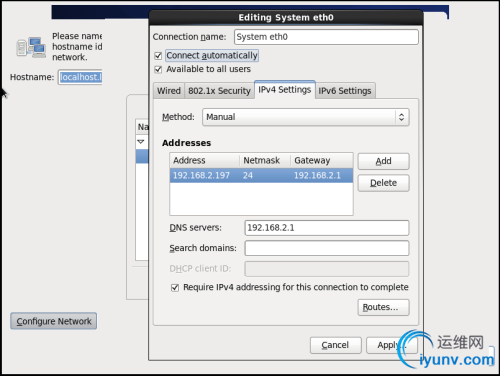Collapse the tree arrow in background list
The width and height of the screenshot is (500, 376).
[x=141, y=142]
